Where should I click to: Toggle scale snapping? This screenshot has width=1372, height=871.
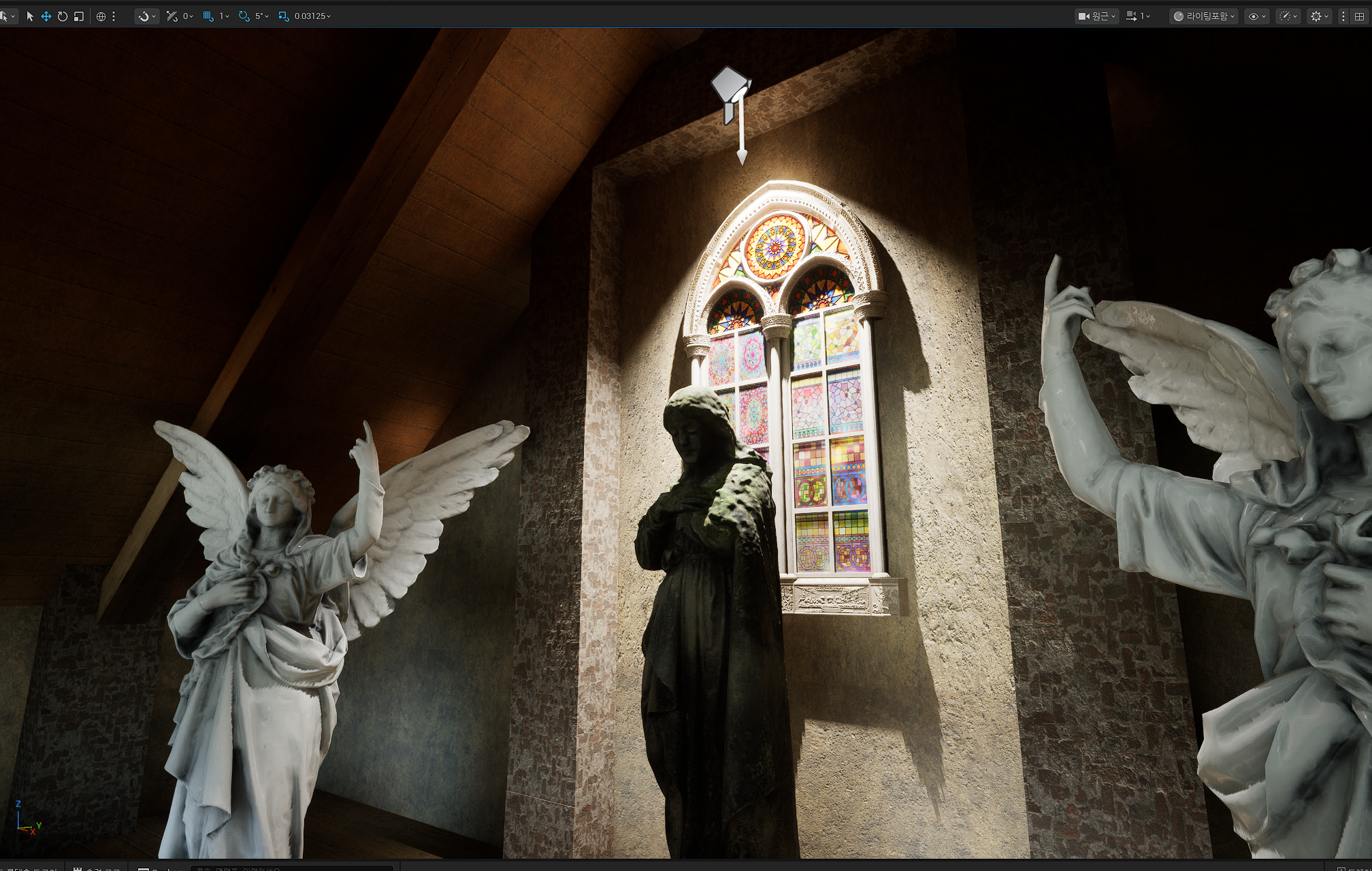pos(284,16)
